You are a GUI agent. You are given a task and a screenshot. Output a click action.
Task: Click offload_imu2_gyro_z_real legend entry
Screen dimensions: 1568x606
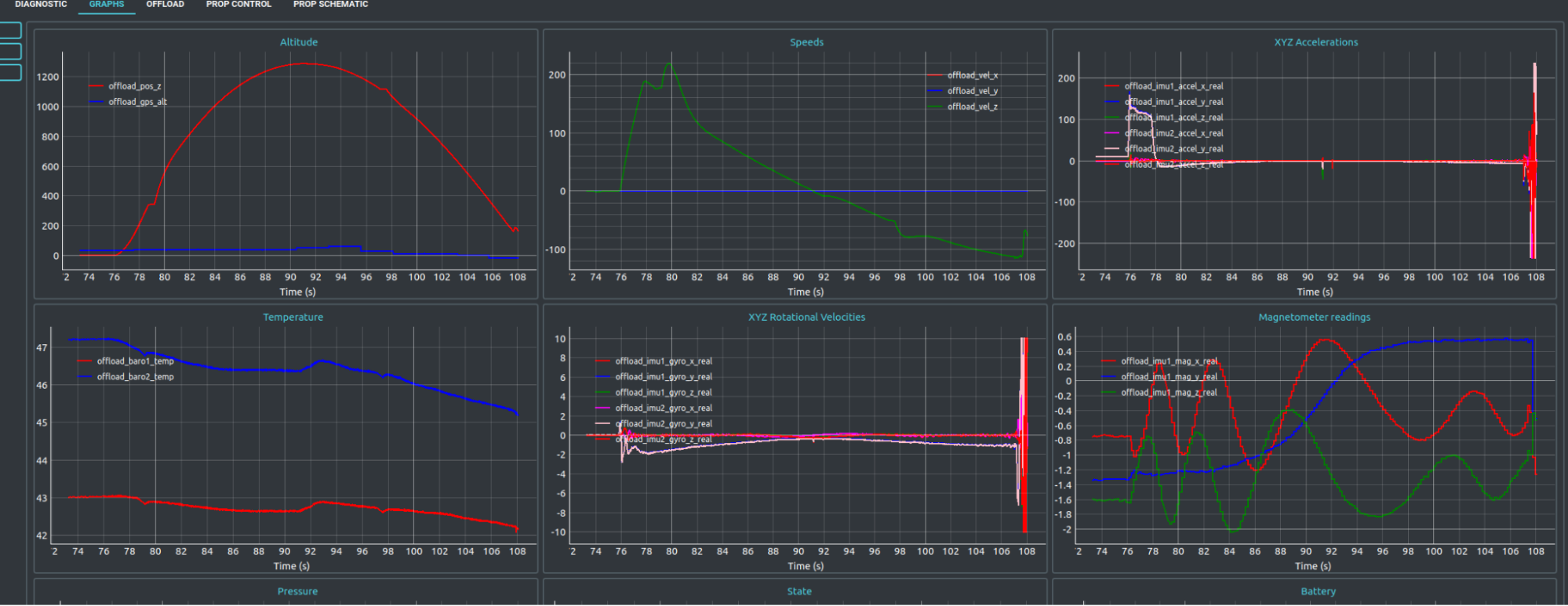(x=654, y=440)
